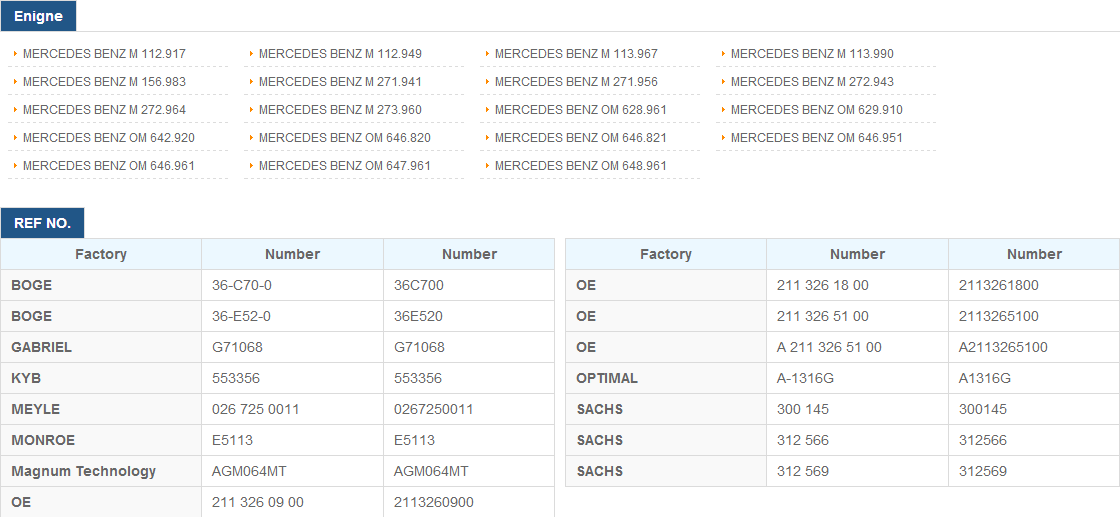Open MERCEDES BENZ M 113.967 engine link
Viewport: 1120px width, 517px height.
[576, 54]
